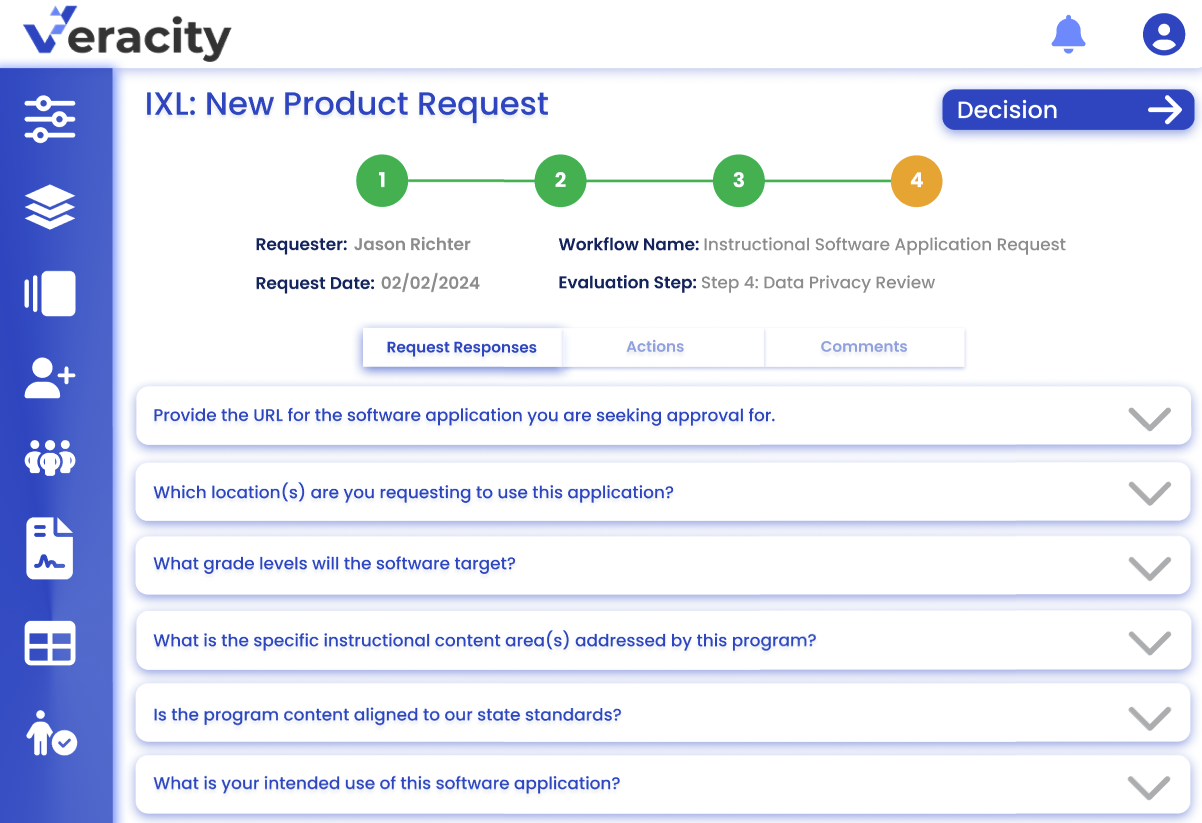Open the notifications bell
Image resolution: width=1202 pixels, height=823 pixels.
click(1068, 35)
